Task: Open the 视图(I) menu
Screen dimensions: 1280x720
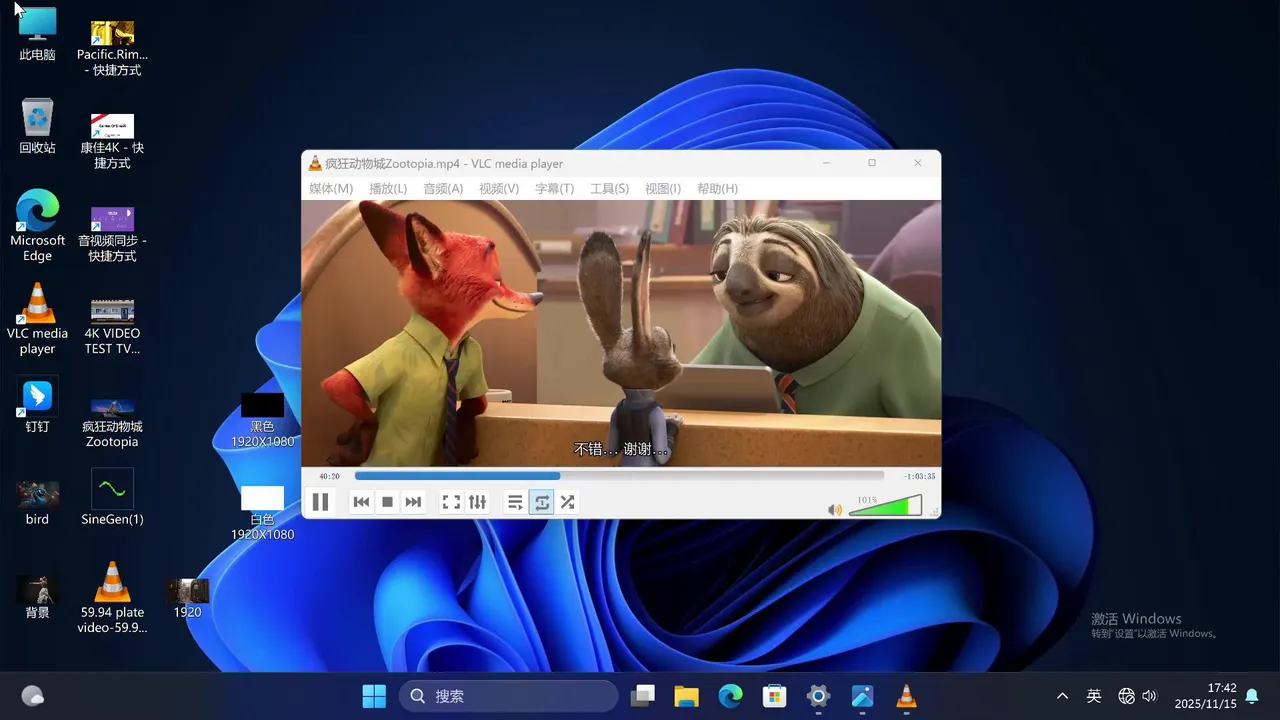Action: pyautogui.click(x=662, y=188)
